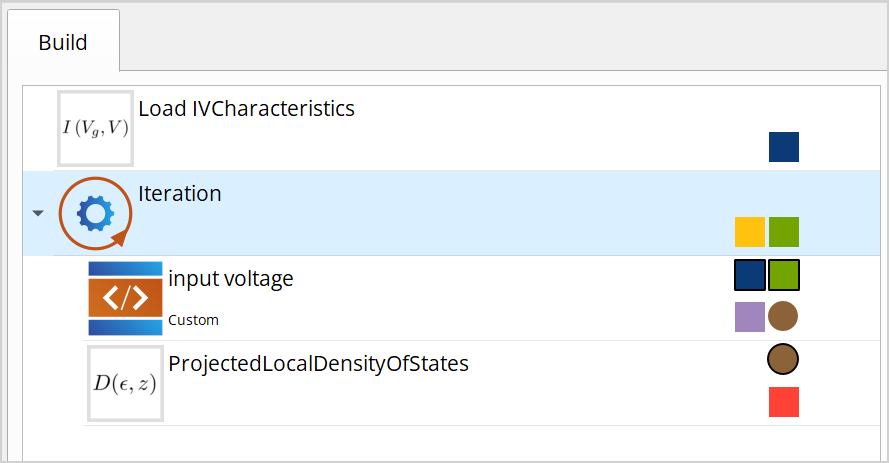
Task: Click the ProjectedLocalDensityOfStates D(ε,z) icon
Action: 125,383
